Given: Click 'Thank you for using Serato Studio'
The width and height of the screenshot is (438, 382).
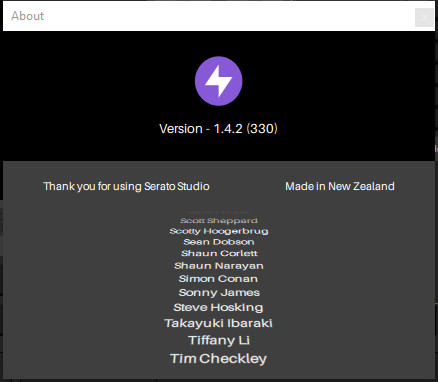Looking at the screenshot, I should pos(126,186).
